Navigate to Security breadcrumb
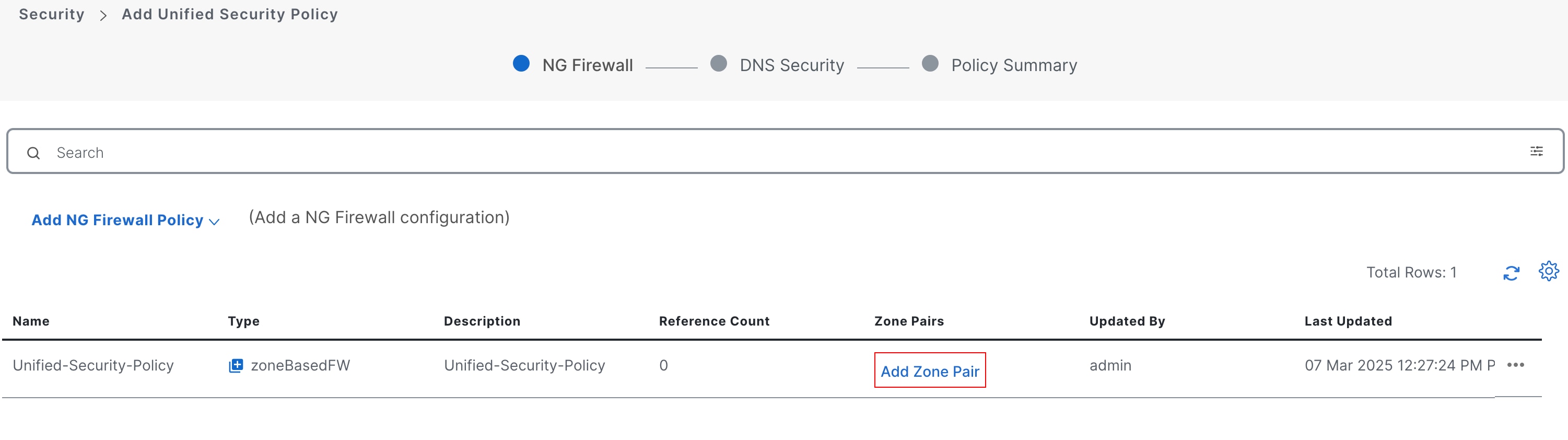 coord(52,14)
